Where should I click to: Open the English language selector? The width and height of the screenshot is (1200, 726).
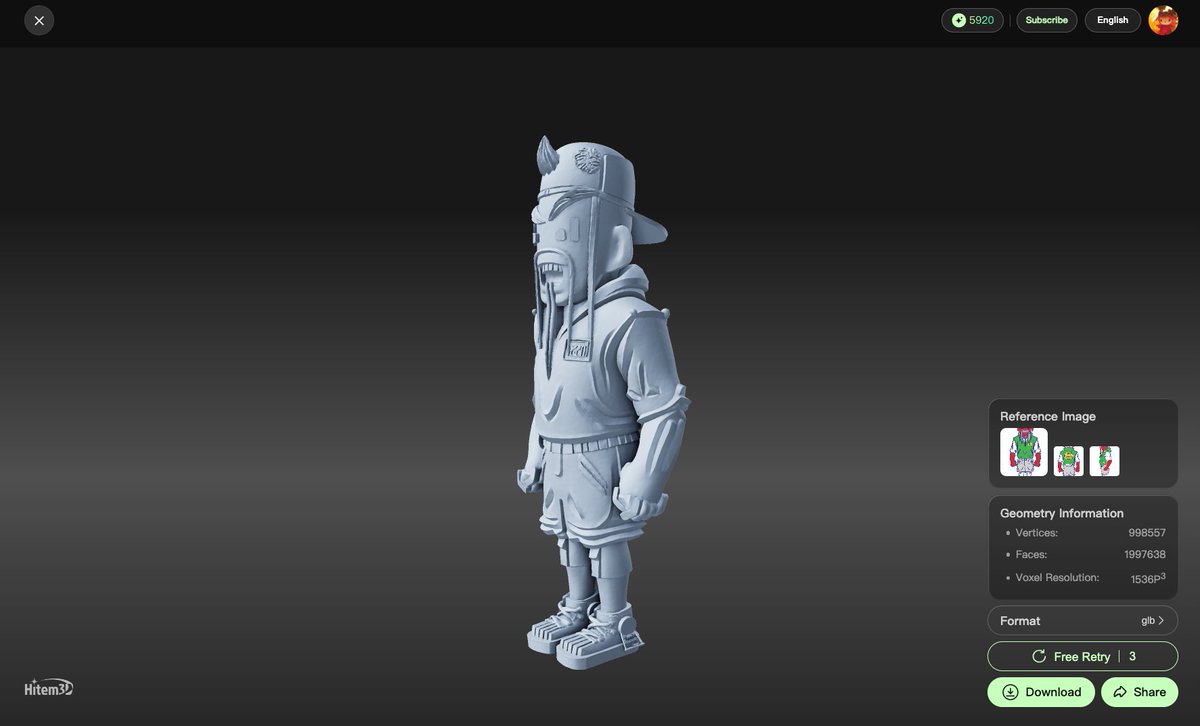coord(1112,20)
